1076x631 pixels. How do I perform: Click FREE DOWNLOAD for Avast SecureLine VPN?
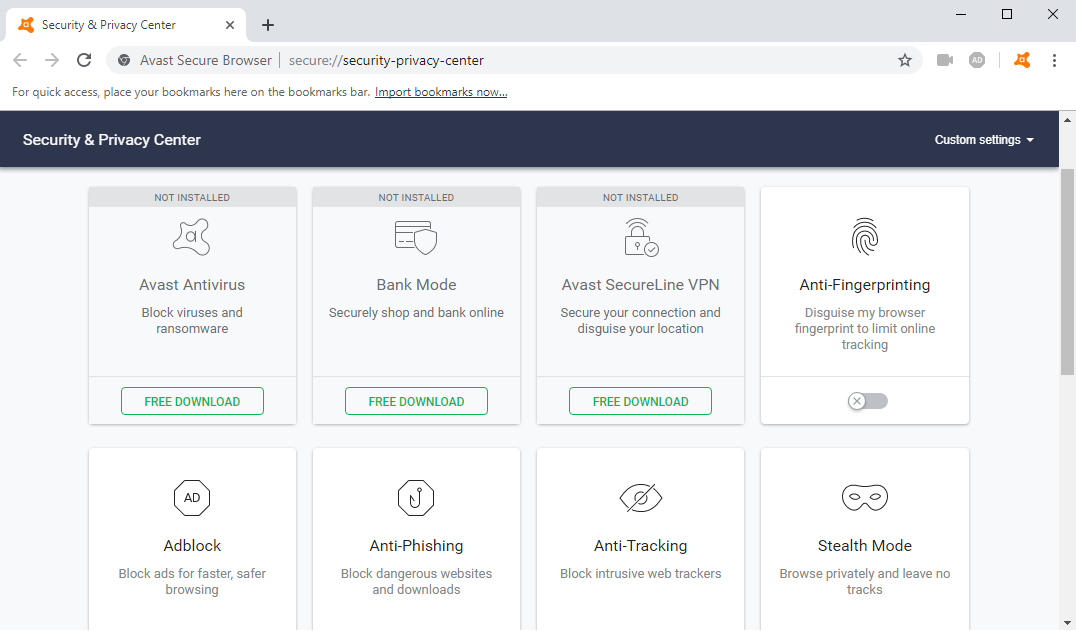640,401
